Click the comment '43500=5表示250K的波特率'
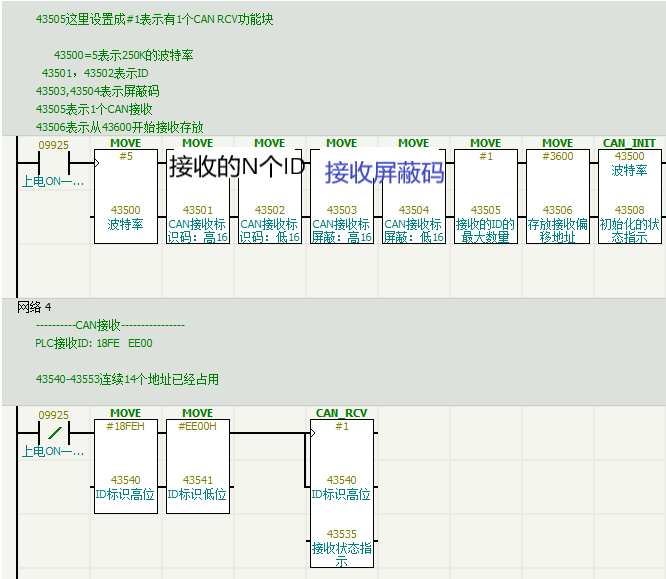Viewport: 666px width, 579px height. pos(124,55)
